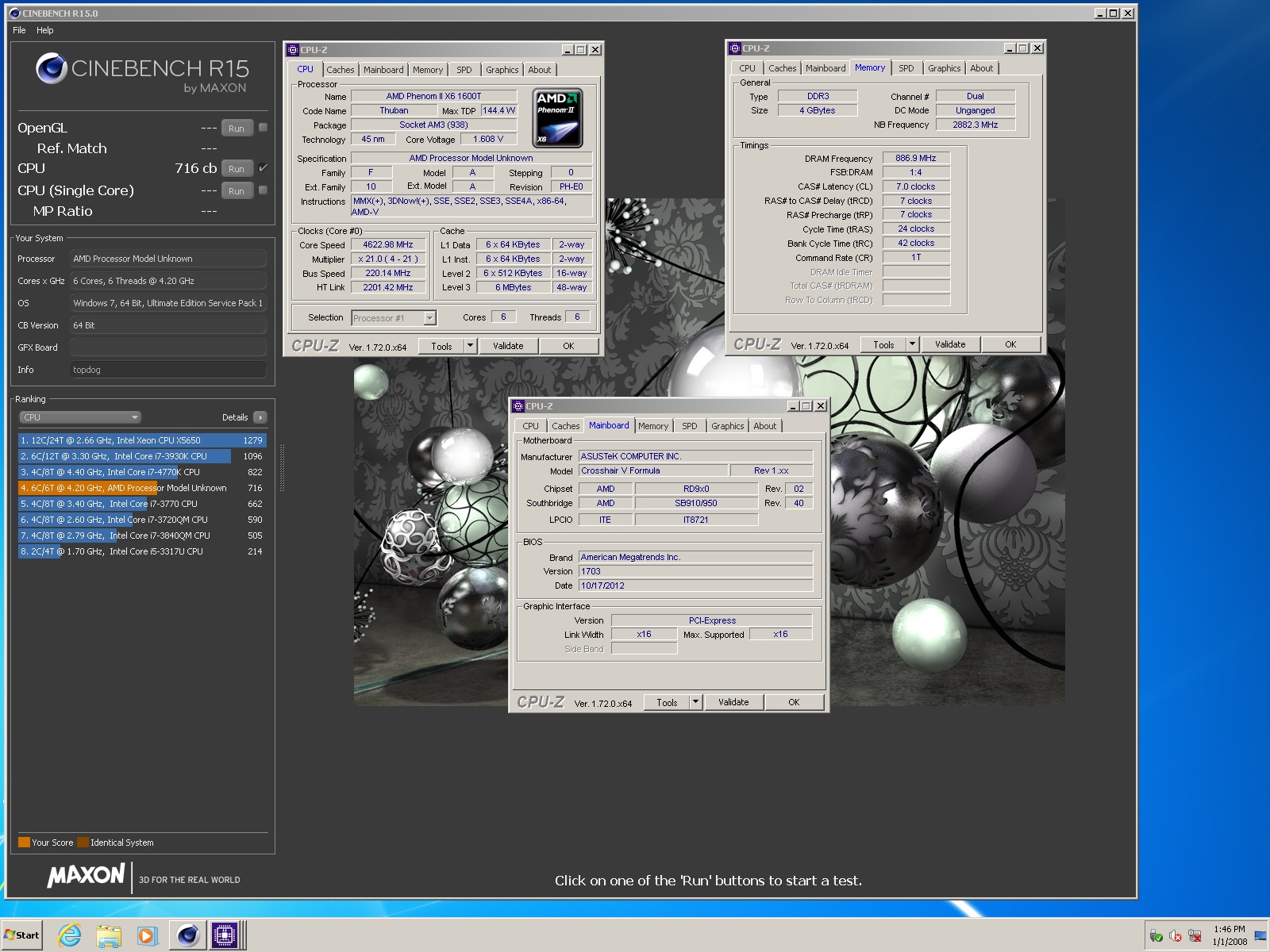Open the Details arrow in Ranking panel

(260, 417)
